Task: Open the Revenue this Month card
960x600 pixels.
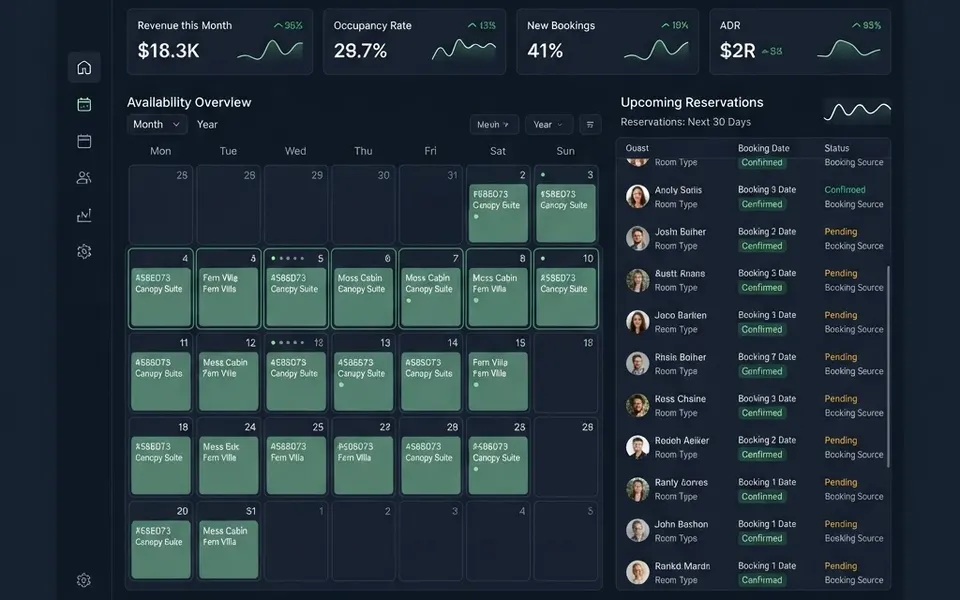Action: [220, 42]
